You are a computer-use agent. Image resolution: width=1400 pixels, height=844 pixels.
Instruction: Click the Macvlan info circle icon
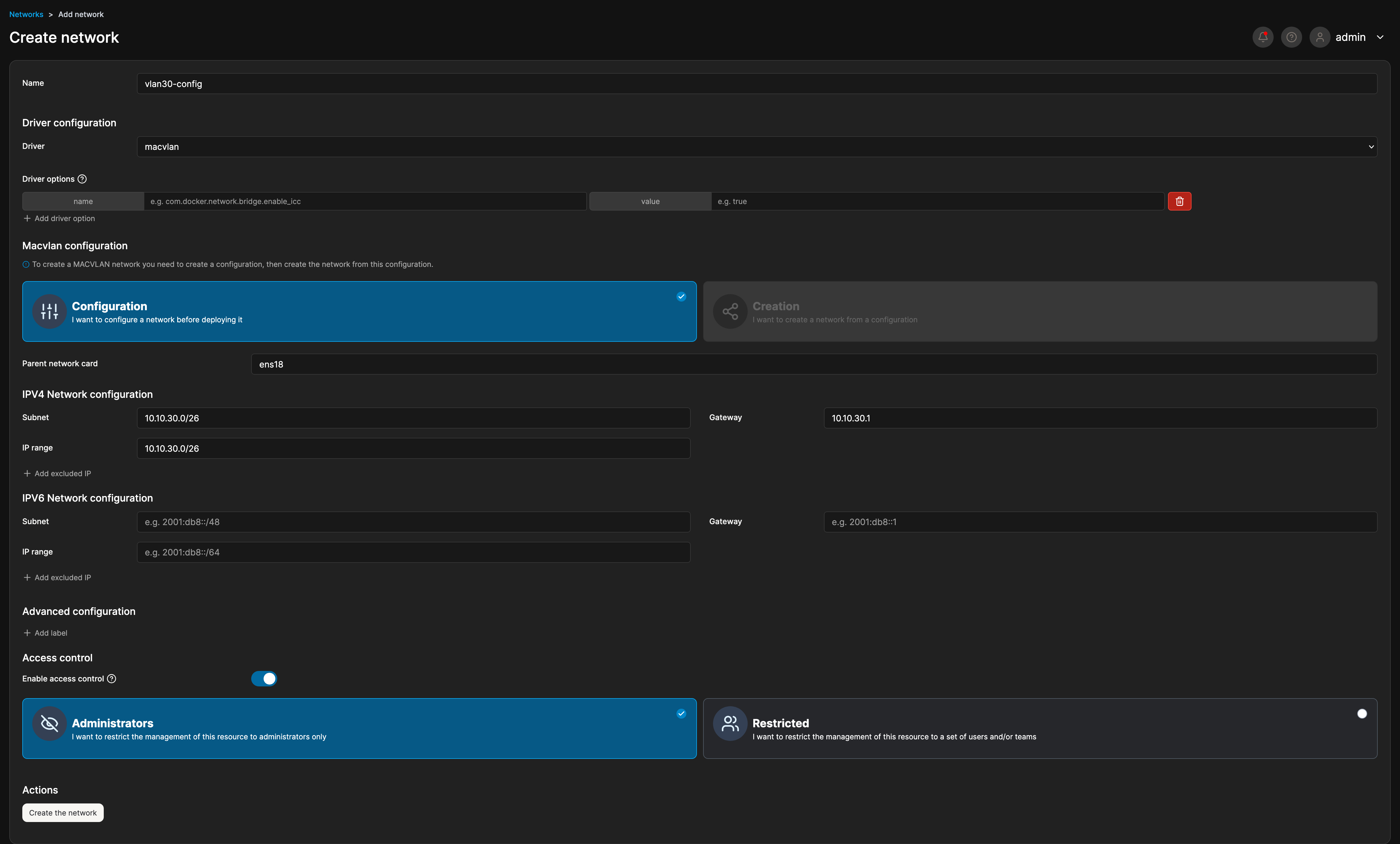26,265
